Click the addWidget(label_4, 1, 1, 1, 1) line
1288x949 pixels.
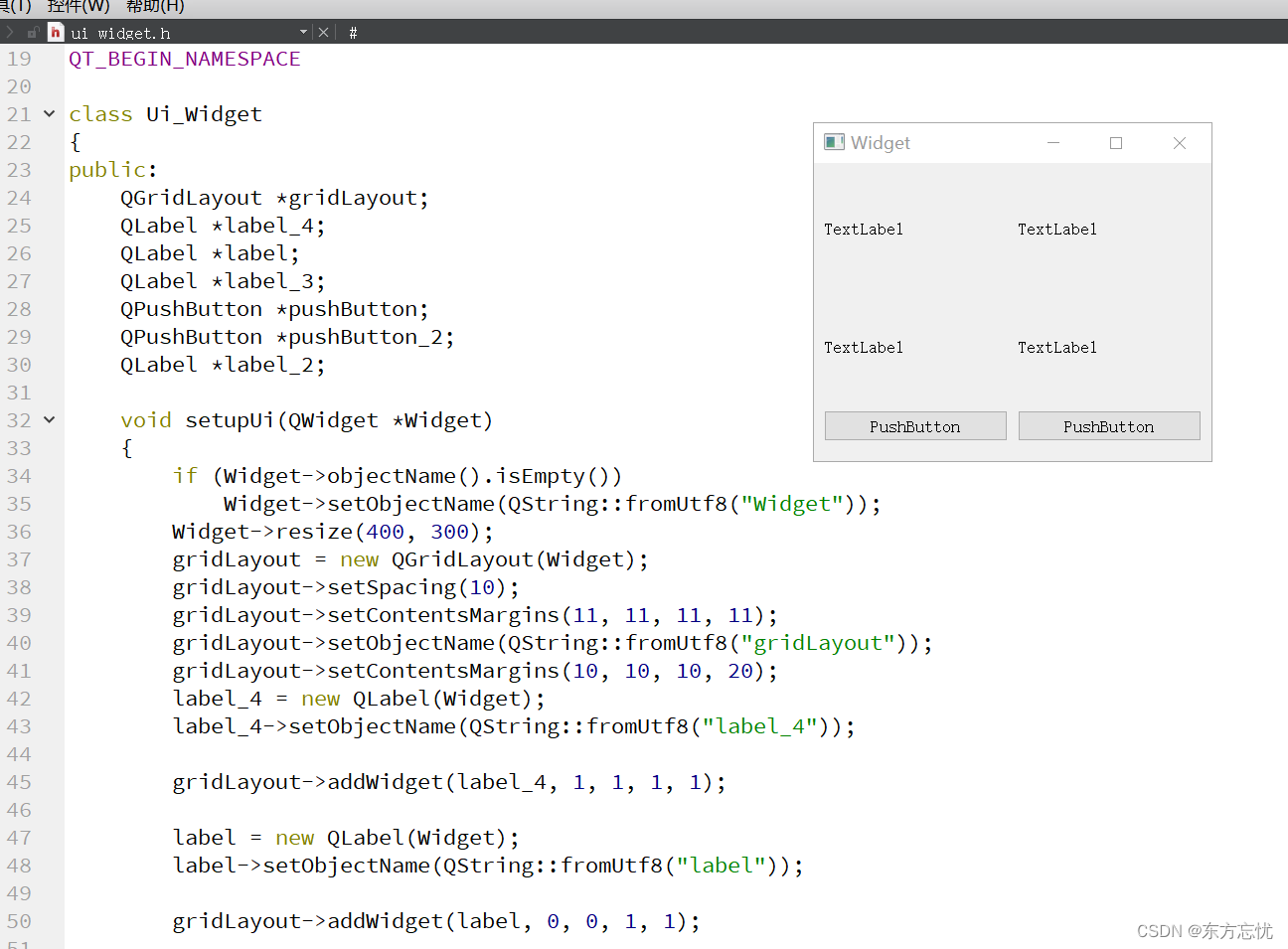click(x=449, y=782)
